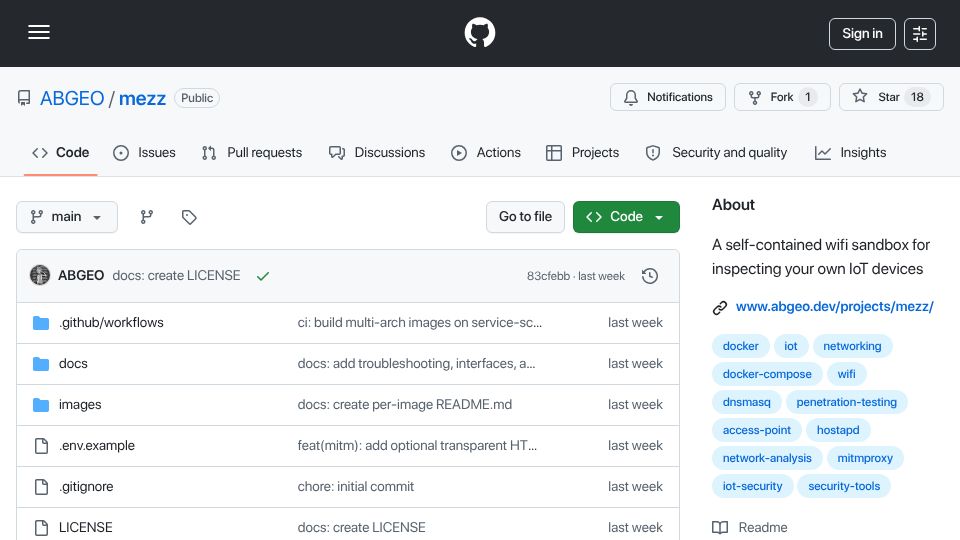The image size is (960, 540).
Task: Click the file icon for LICENSE
Action: (41, 528)
